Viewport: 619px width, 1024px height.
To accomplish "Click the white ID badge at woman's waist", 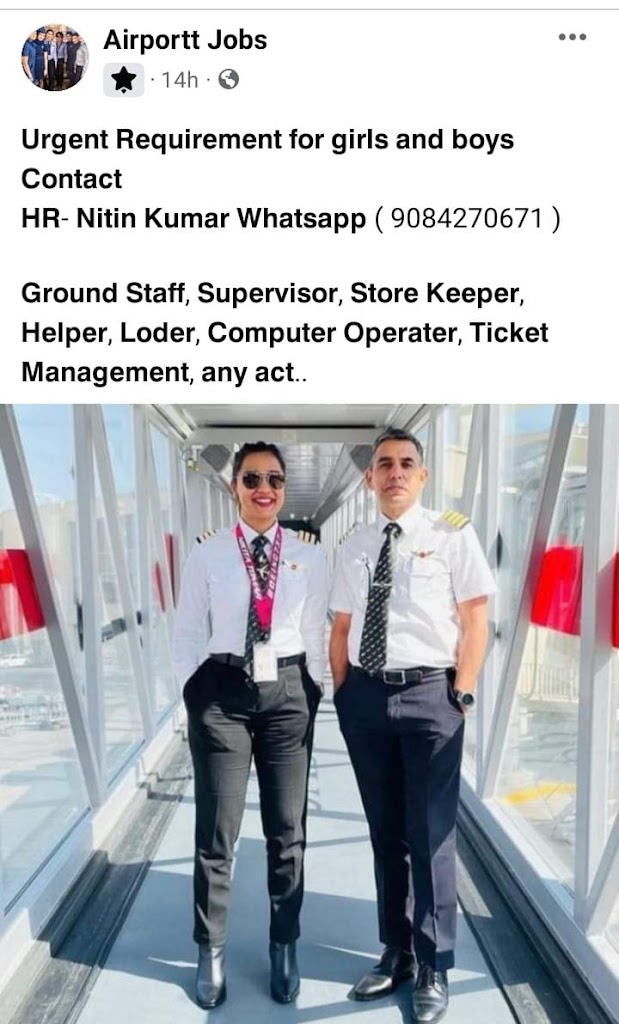I will coord(265,661).
